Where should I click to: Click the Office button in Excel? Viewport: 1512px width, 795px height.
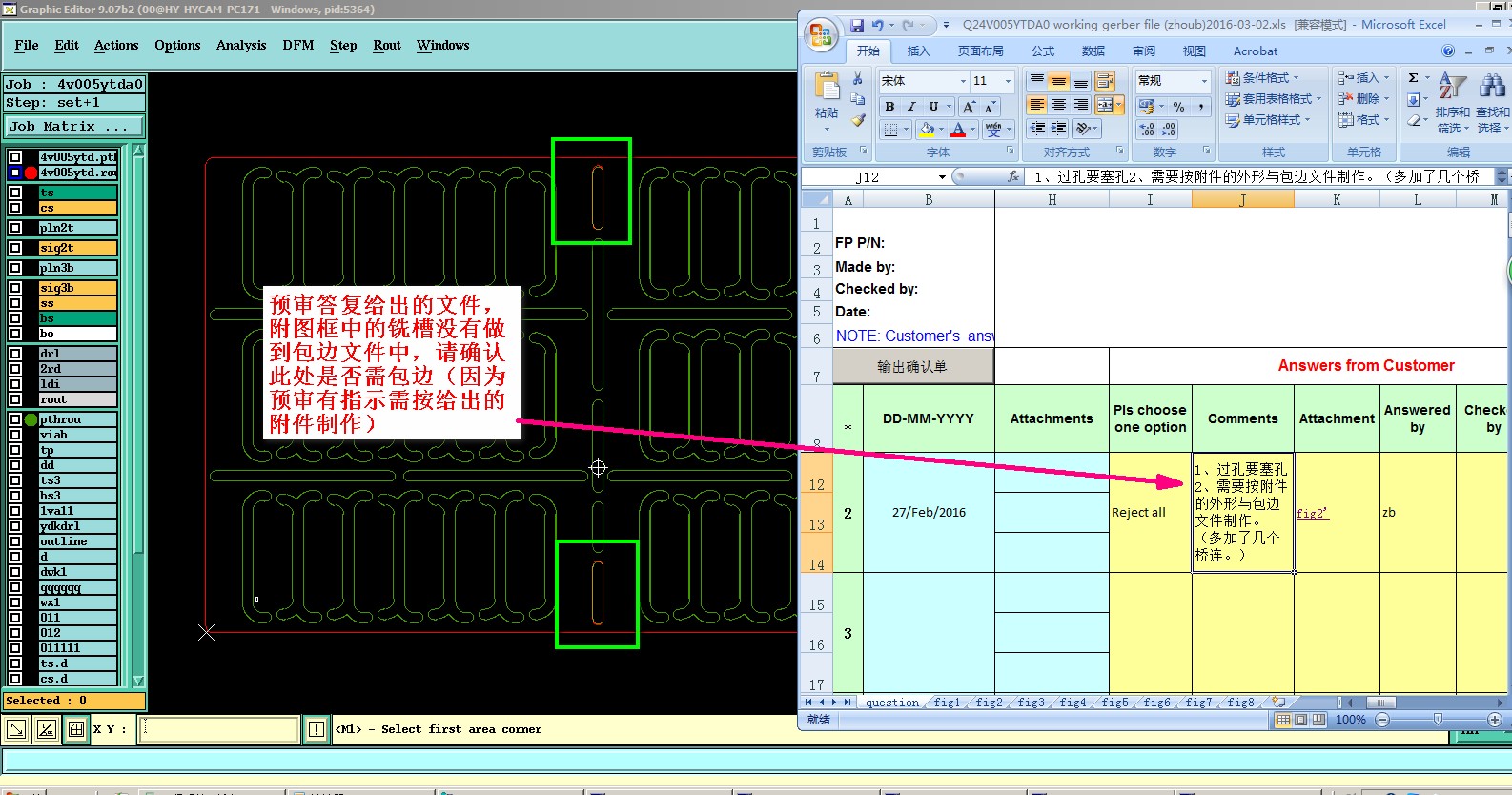click(x=821, y=35)
